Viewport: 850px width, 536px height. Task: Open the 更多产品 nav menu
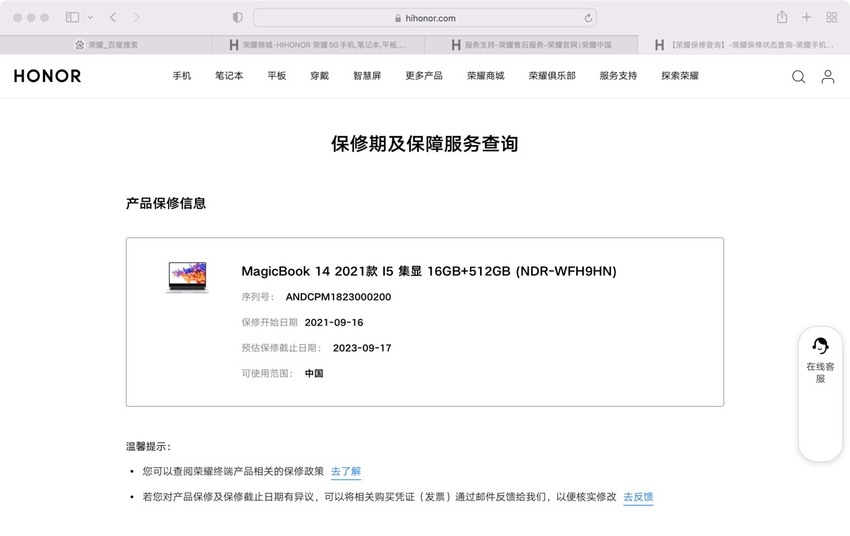click(424, 76)
